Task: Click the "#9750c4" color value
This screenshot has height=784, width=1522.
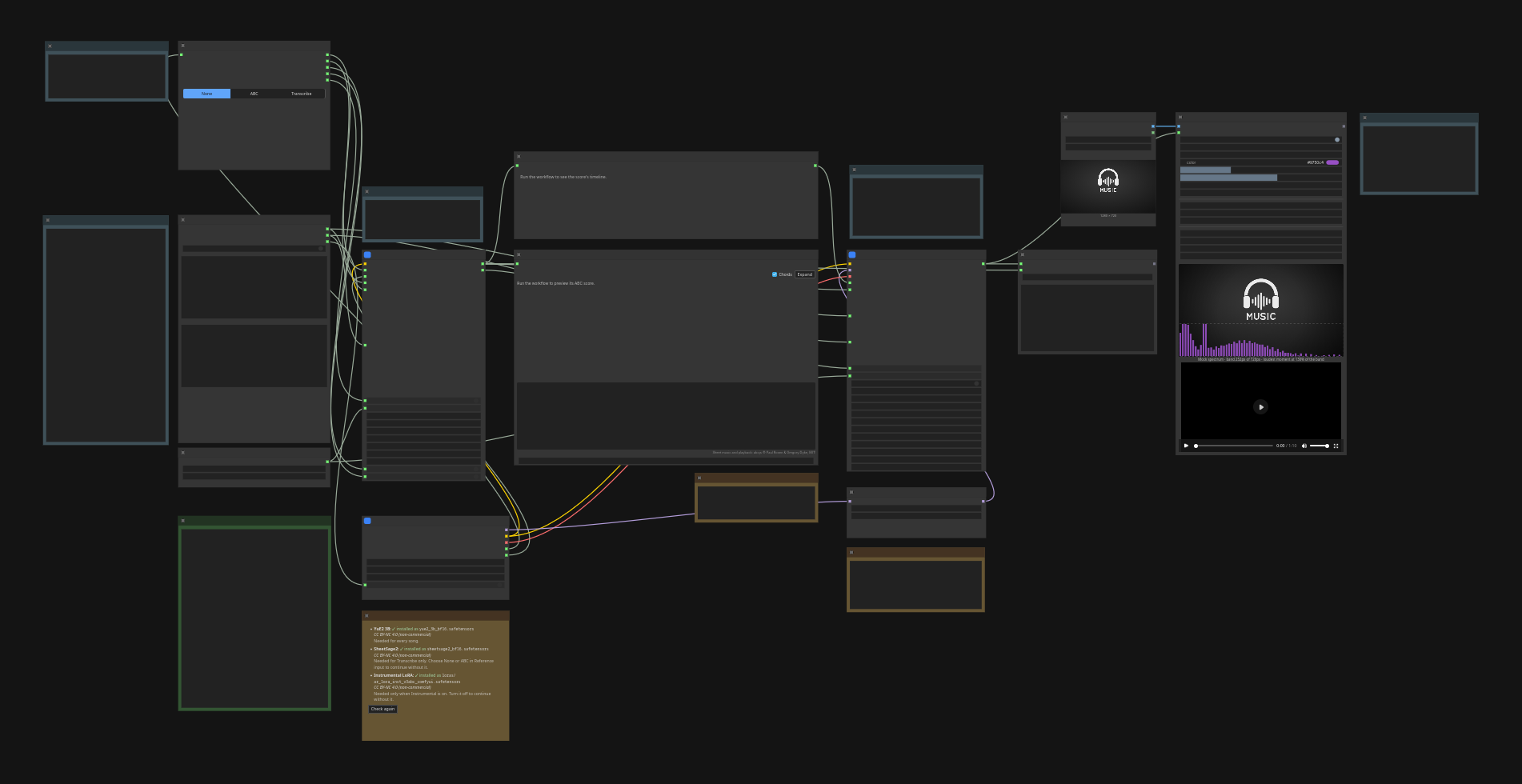Action: pyautogui.click(x=1315, y=162)
